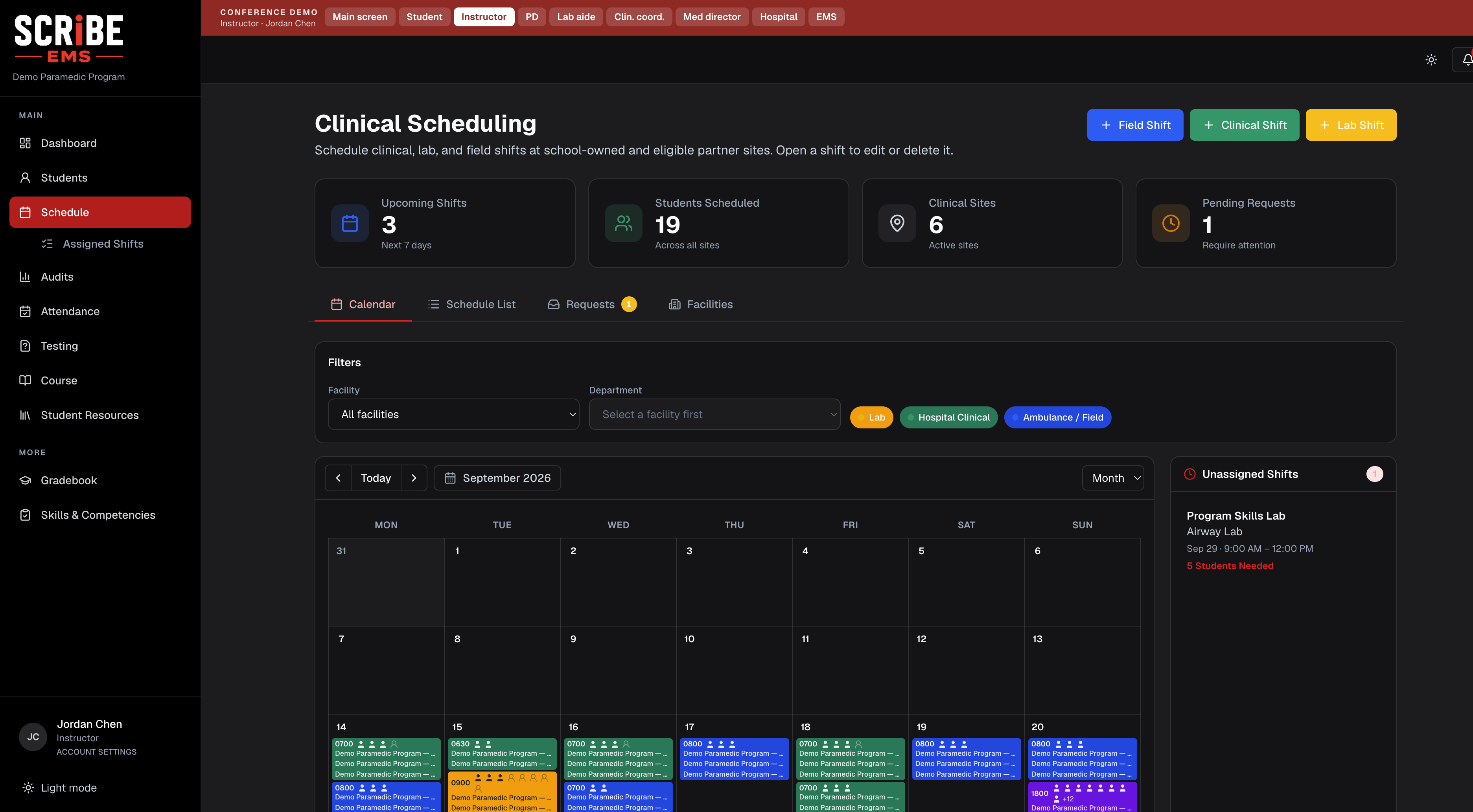Click the Unassigned Shifts clock icon

[1190, 474]
